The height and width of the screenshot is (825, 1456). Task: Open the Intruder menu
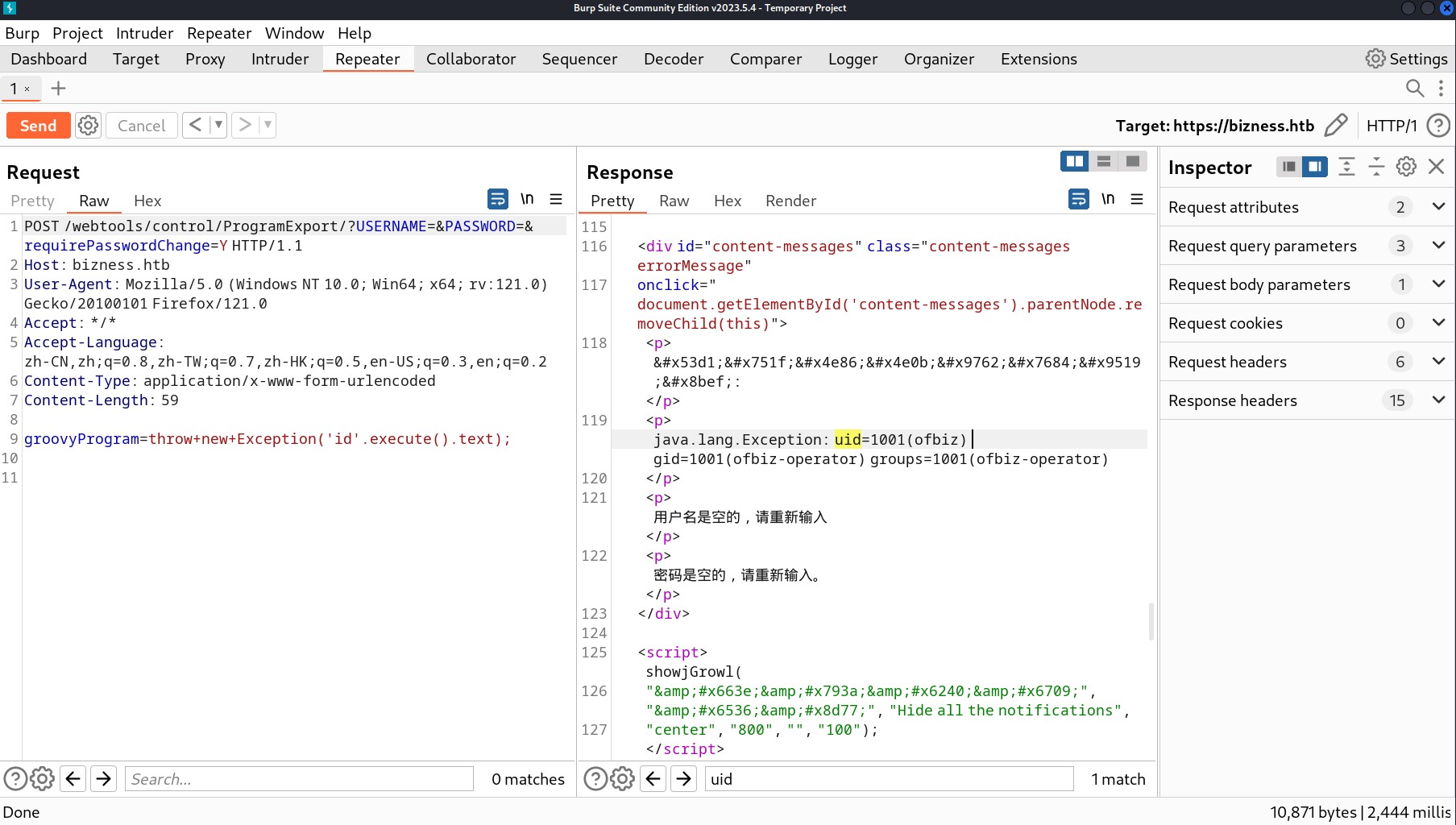(144, 33)
